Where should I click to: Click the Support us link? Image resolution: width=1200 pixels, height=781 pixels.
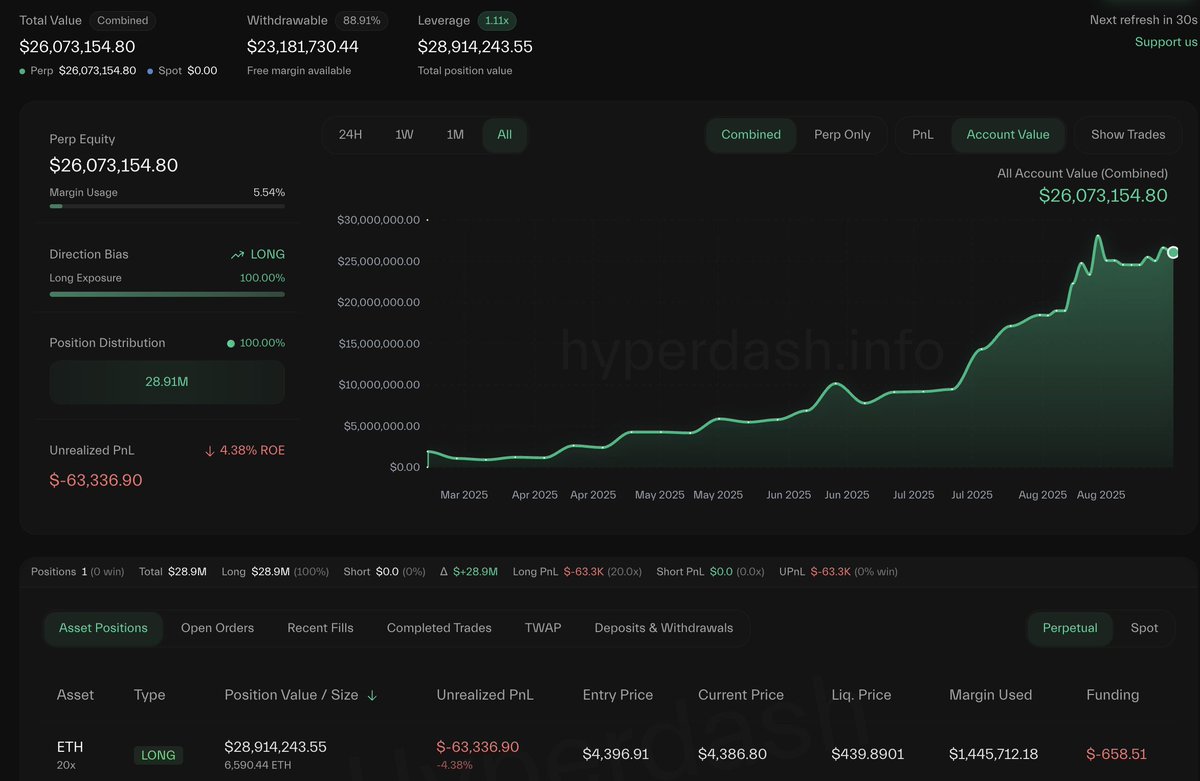point(1166,42)
